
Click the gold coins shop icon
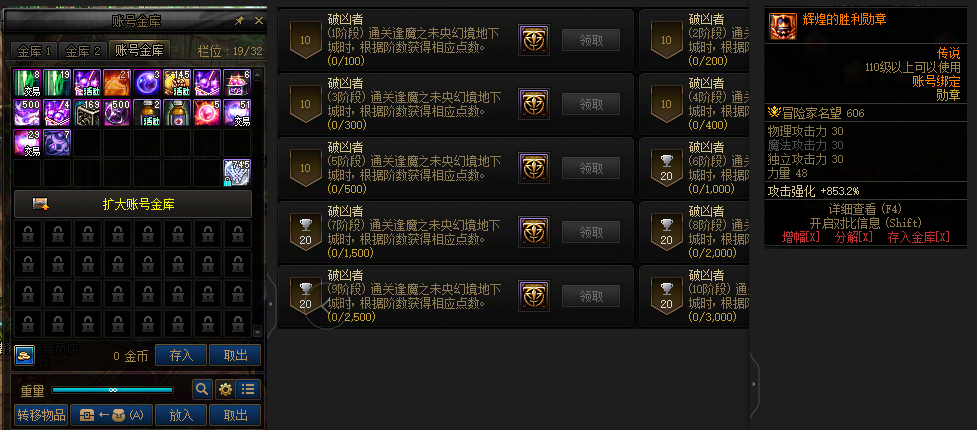[23, 356]
